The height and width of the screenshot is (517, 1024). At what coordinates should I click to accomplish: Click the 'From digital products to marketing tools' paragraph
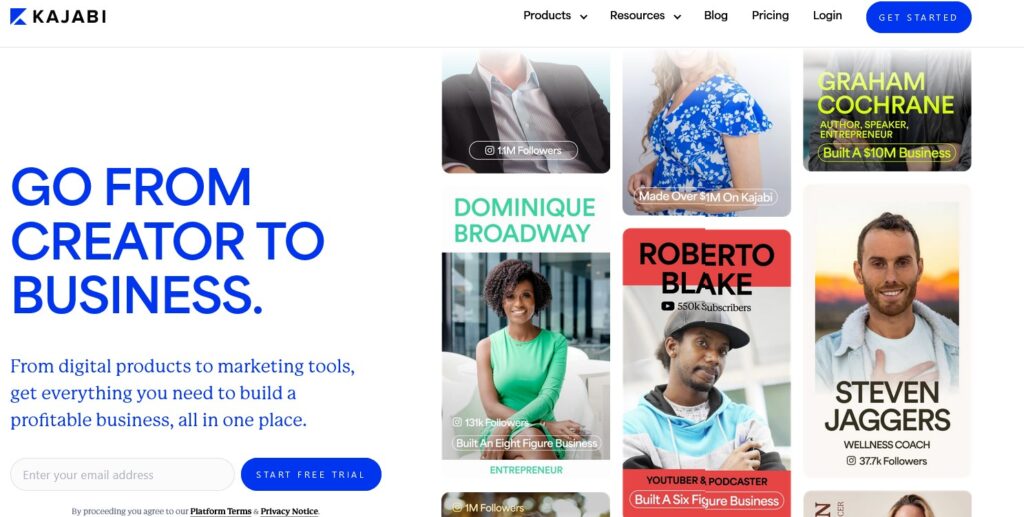(182, 393)
